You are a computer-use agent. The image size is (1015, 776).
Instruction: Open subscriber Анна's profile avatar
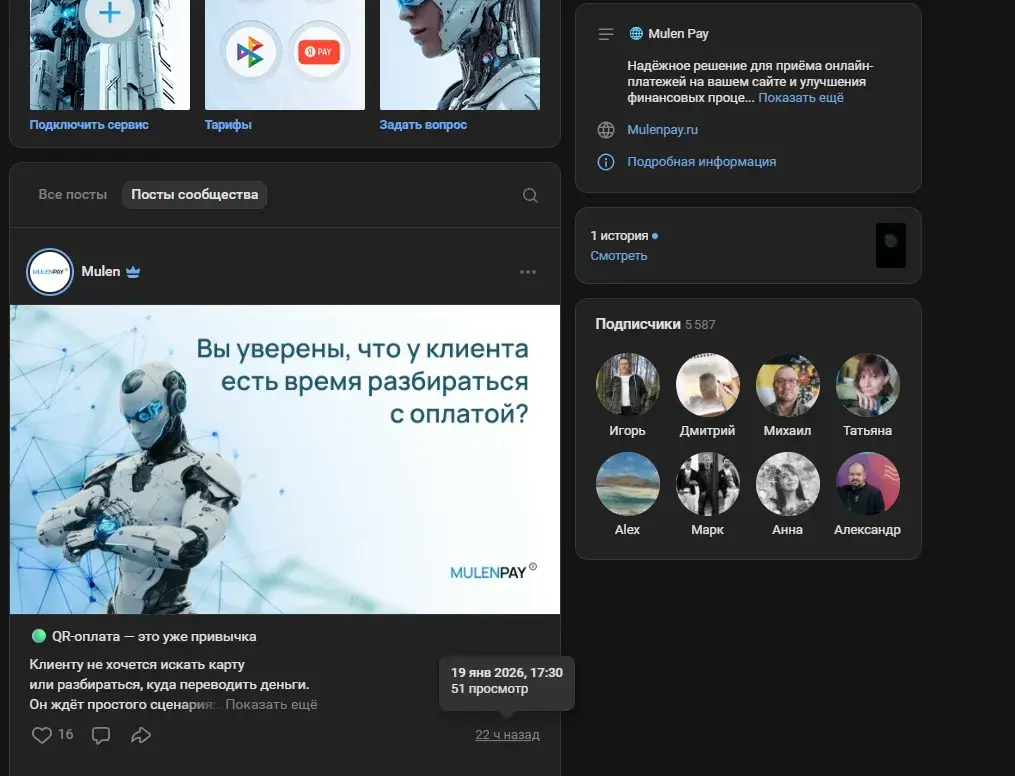[787, 483]
